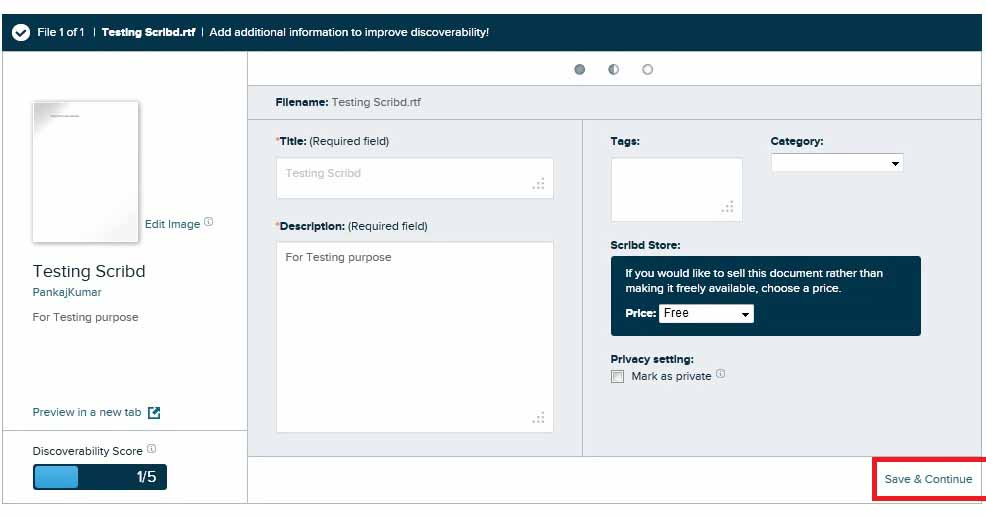Click the info icon beside Discoverability Score
Image resolution: width=986 pixels, height=516 pixels.
[152, 449]
